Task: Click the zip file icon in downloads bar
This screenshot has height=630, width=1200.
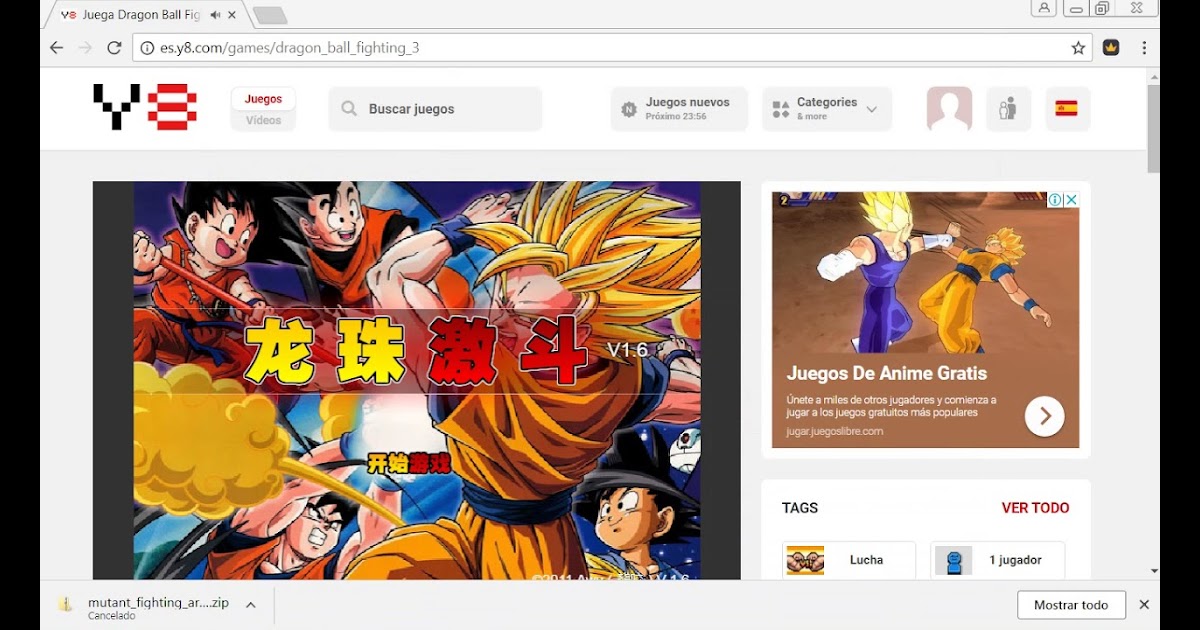Action: 65,604
